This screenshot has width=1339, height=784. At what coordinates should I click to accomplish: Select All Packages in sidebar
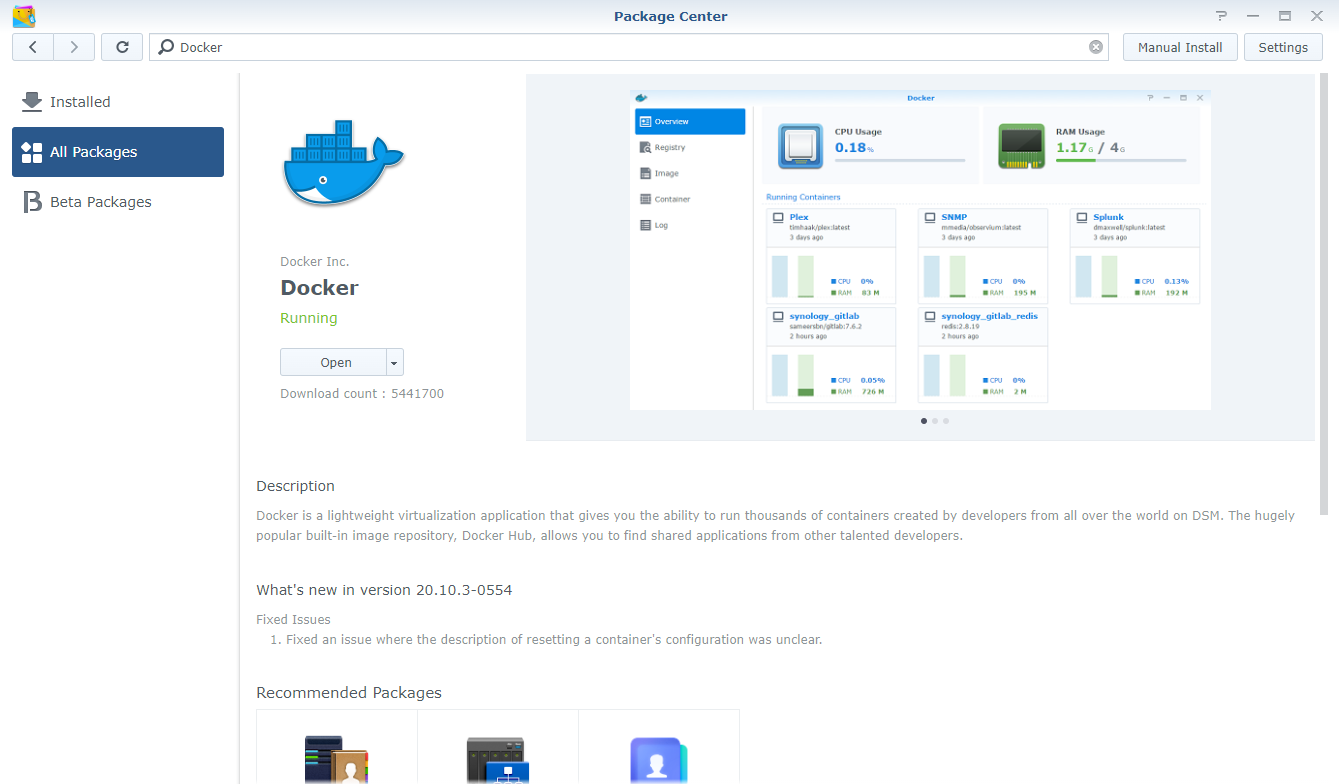(118, 152)
